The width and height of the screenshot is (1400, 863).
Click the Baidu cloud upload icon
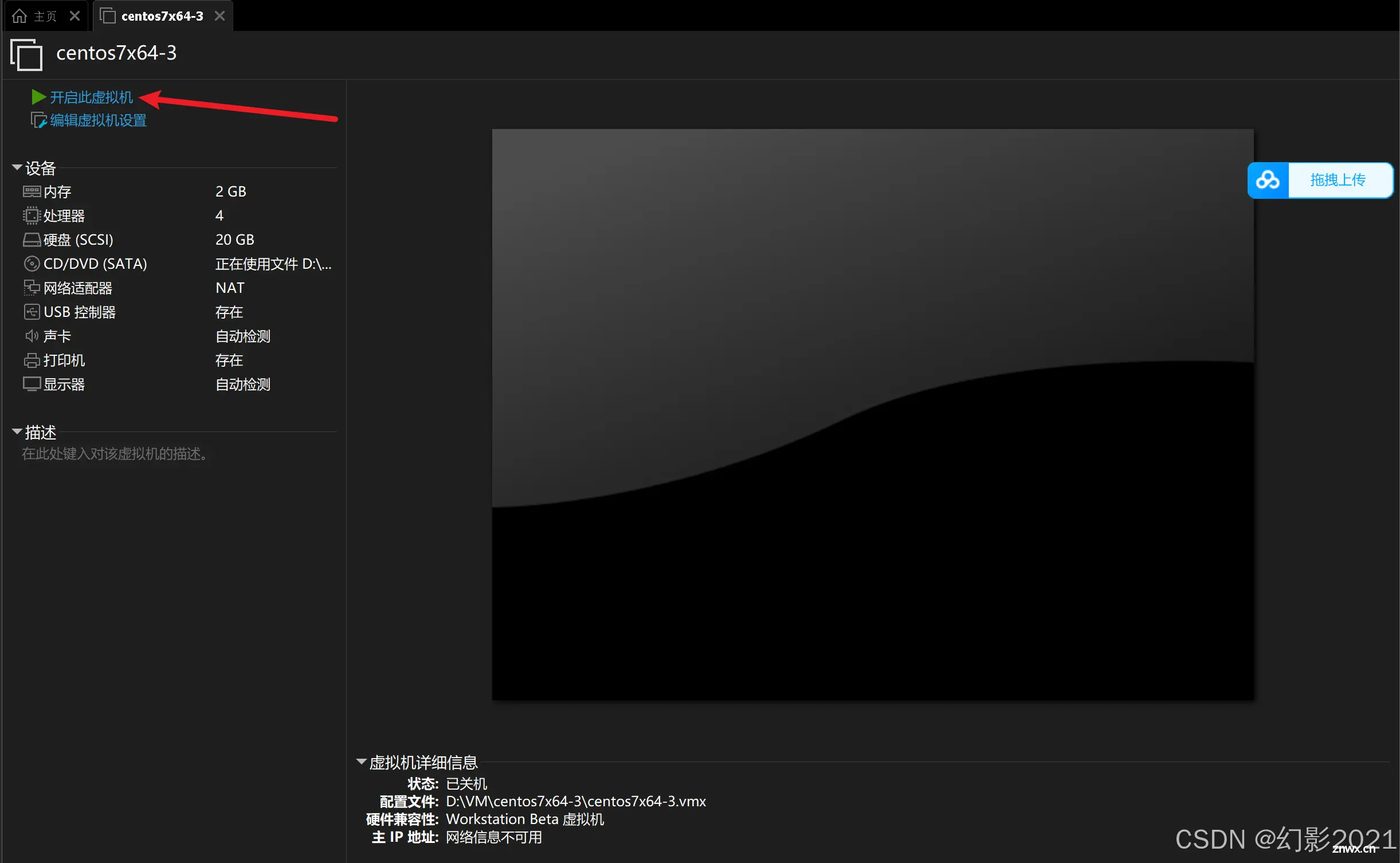point(1268,181)
